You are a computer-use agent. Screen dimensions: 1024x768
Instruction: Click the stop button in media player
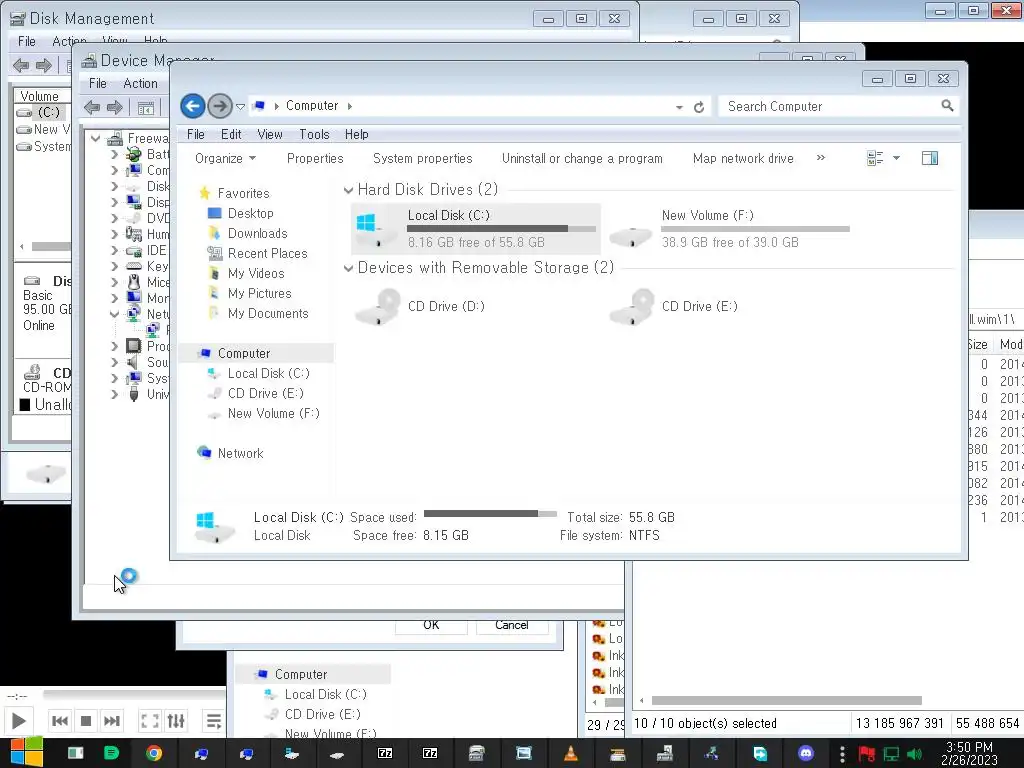pyautogui.click(x=86, y=721)
